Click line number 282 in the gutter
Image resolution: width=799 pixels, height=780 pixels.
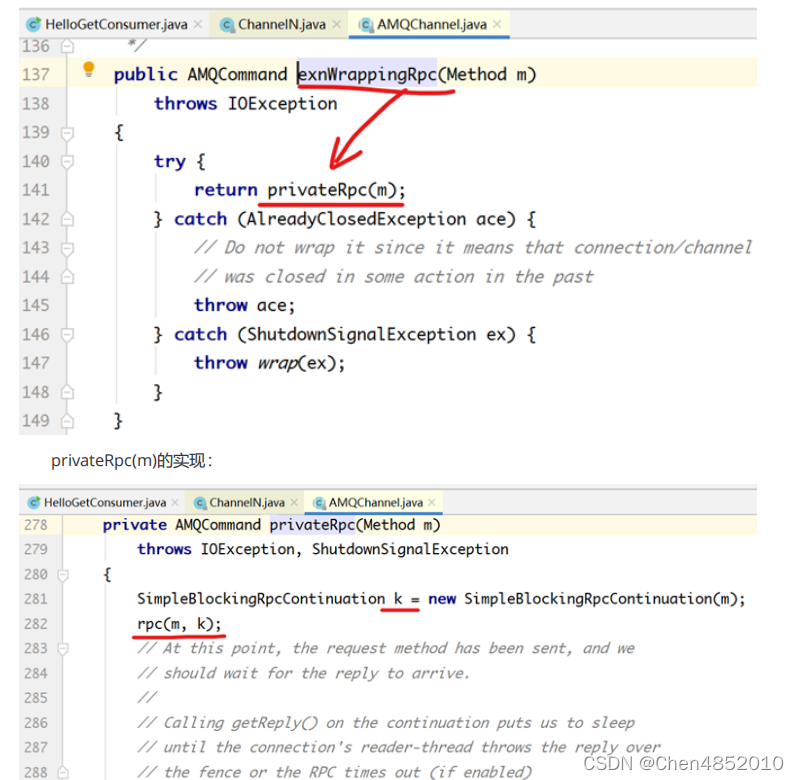pyautogui.click(x=36, y=624)
